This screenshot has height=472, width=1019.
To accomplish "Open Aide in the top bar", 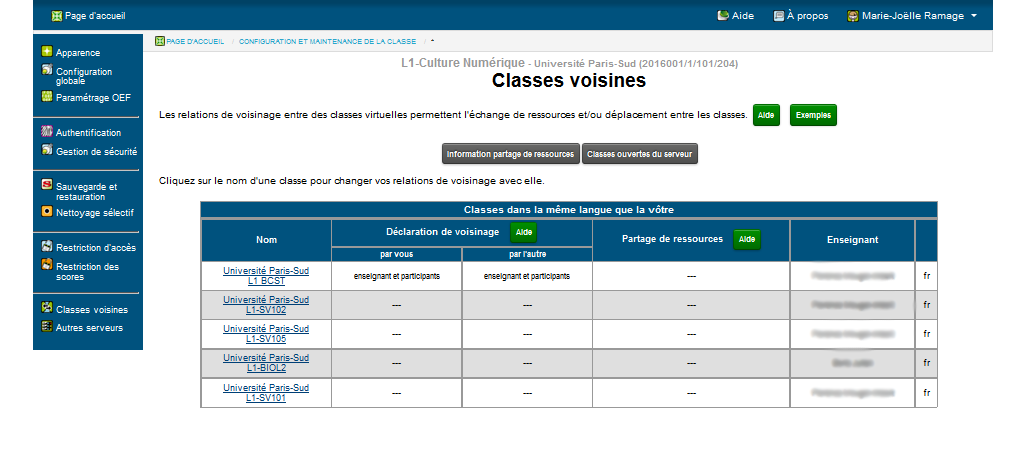I will 735,16.
